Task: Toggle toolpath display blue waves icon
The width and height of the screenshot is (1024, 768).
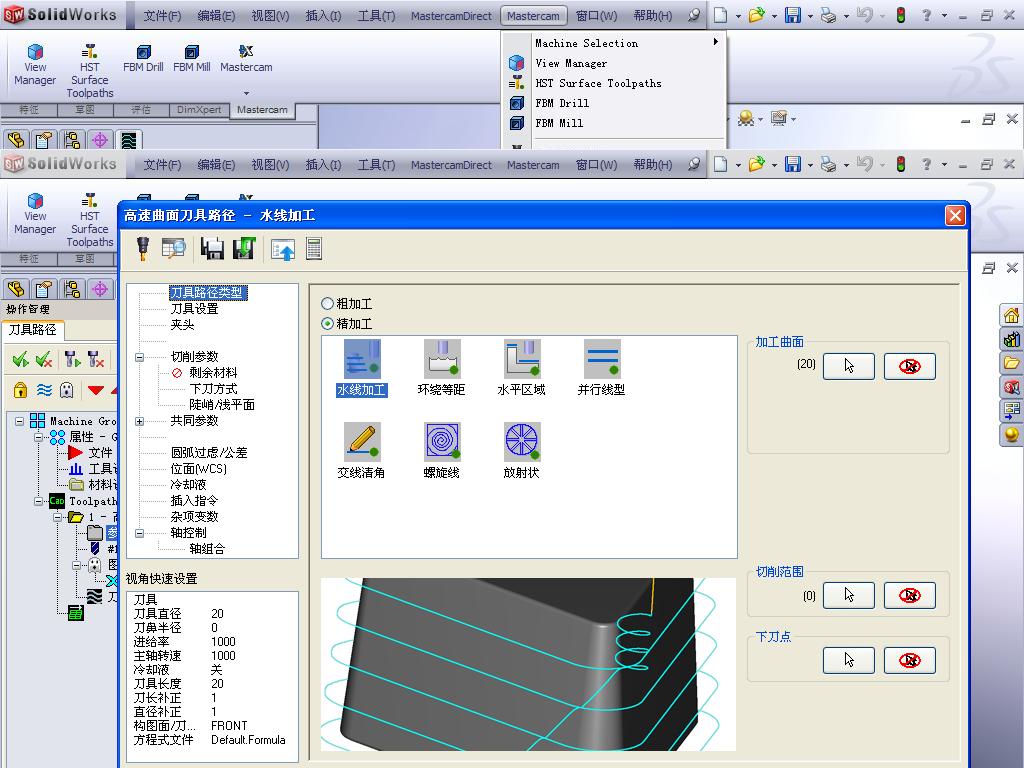Action: [44, 391]
